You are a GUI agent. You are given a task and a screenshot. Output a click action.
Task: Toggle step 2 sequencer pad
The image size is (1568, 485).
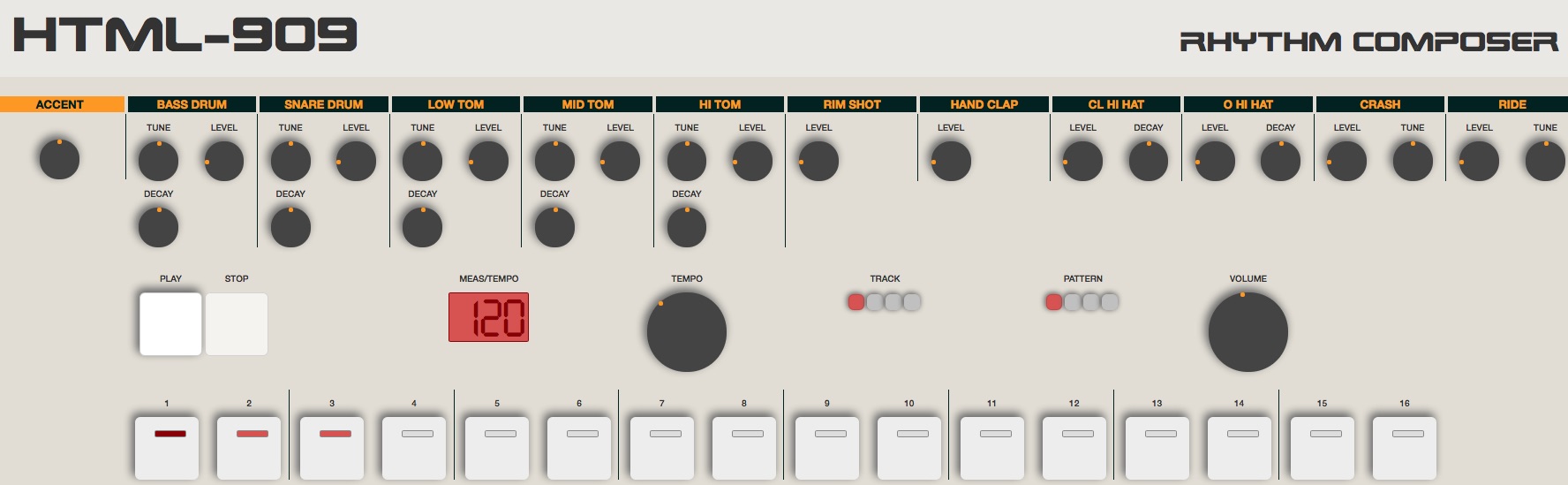(249, 448)
